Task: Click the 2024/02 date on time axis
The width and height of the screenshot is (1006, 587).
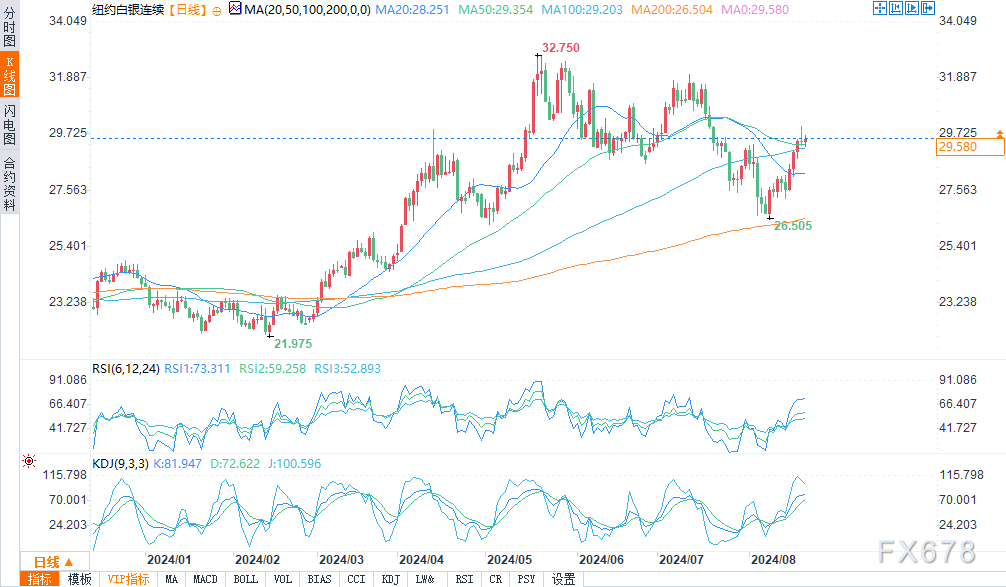Action: [x=257, y=560]
